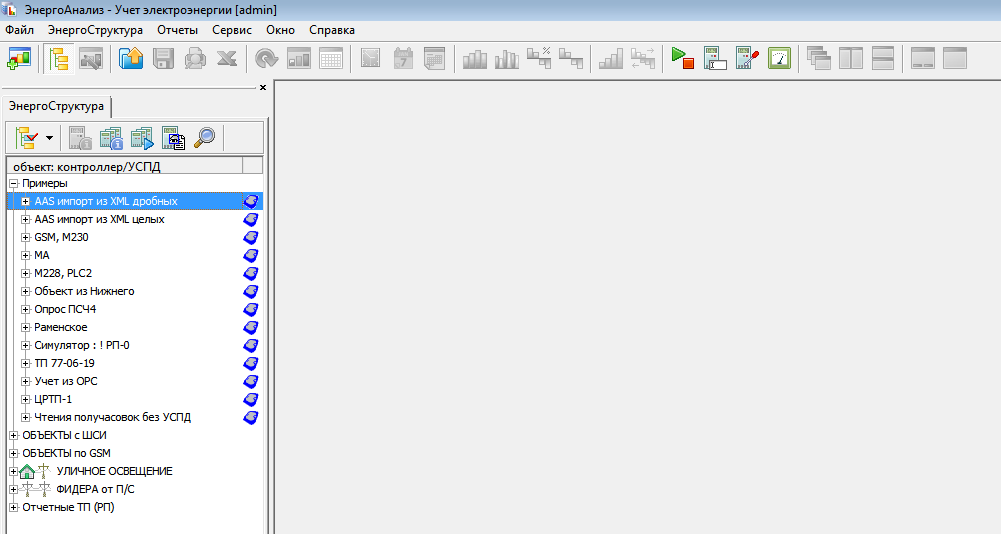Click the print preview toolbar icon

coord(195,59)
